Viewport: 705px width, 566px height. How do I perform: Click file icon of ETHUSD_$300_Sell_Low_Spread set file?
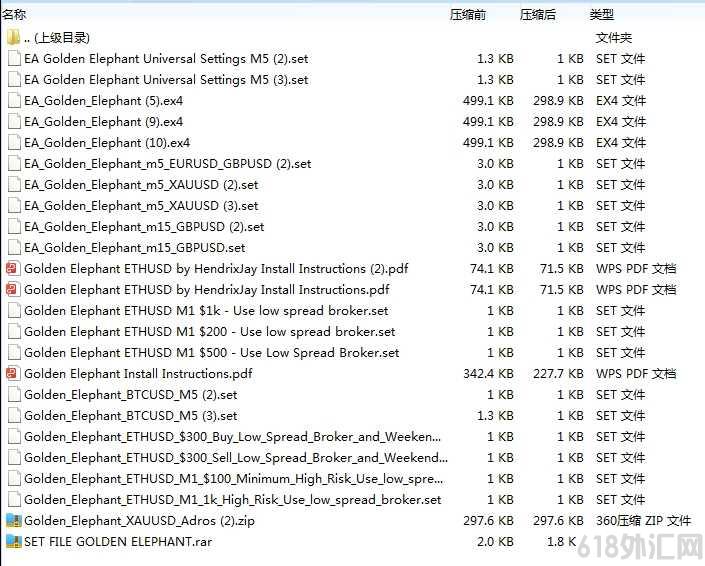point(14,458)
